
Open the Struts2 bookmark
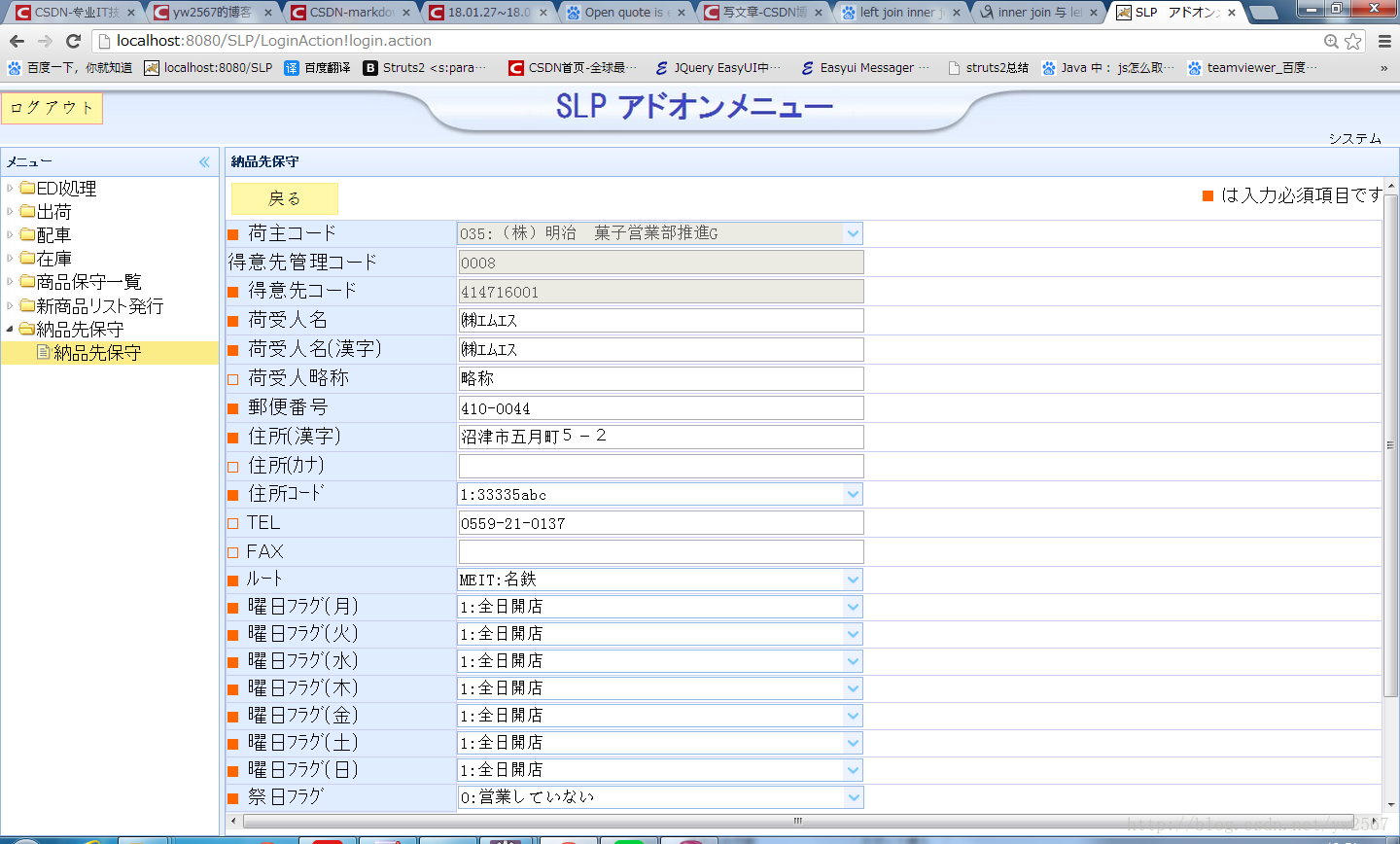click(425, 67)
